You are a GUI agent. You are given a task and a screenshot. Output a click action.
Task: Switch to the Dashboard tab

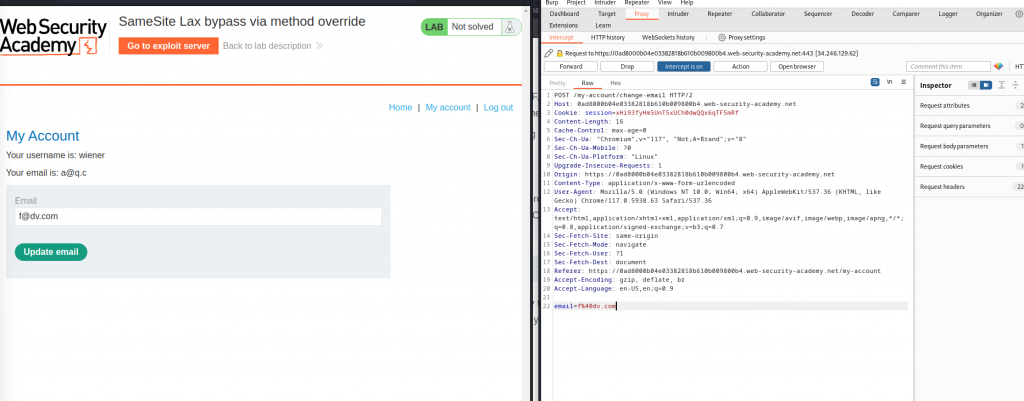(x=564, y=14)
